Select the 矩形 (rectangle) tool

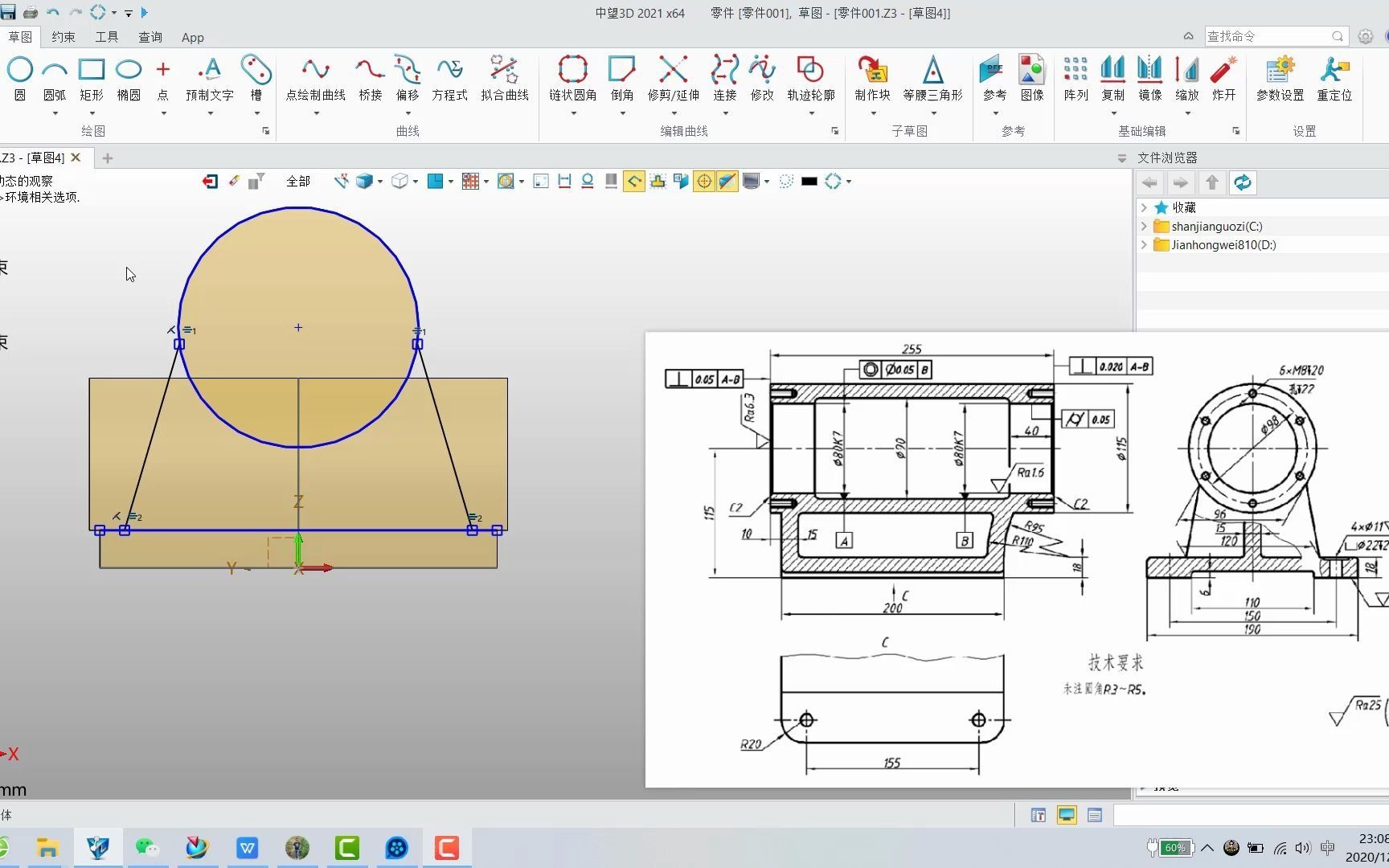(x=92, y=78)
